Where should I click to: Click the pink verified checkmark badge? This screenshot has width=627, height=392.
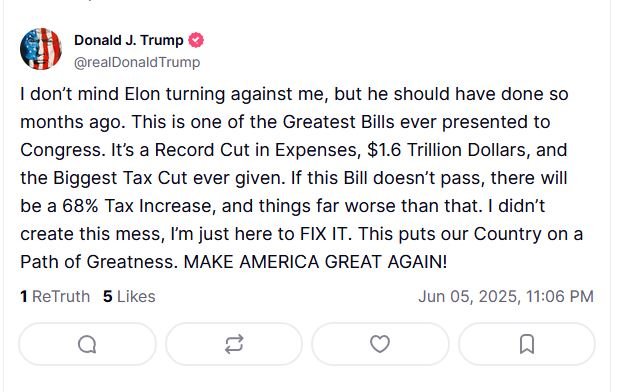point(196,40)
